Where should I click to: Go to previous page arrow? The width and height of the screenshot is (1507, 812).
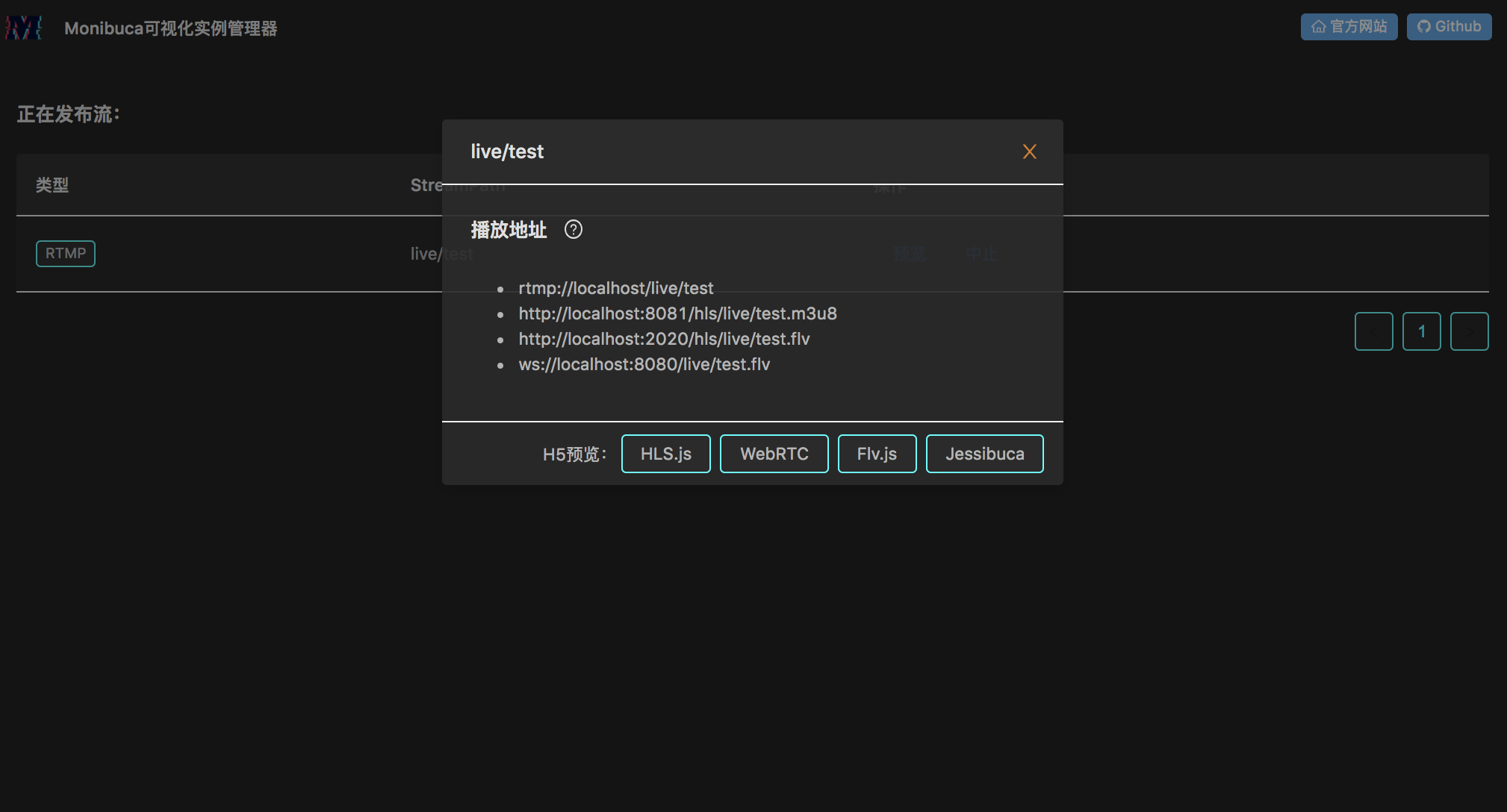pyautogui.click(x=1373, y=331)
